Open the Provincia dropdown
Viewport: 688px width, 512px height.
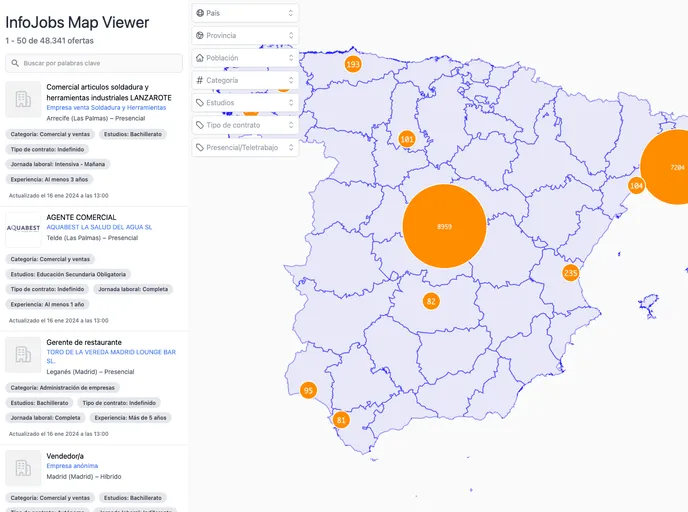(x=245, y=35)
